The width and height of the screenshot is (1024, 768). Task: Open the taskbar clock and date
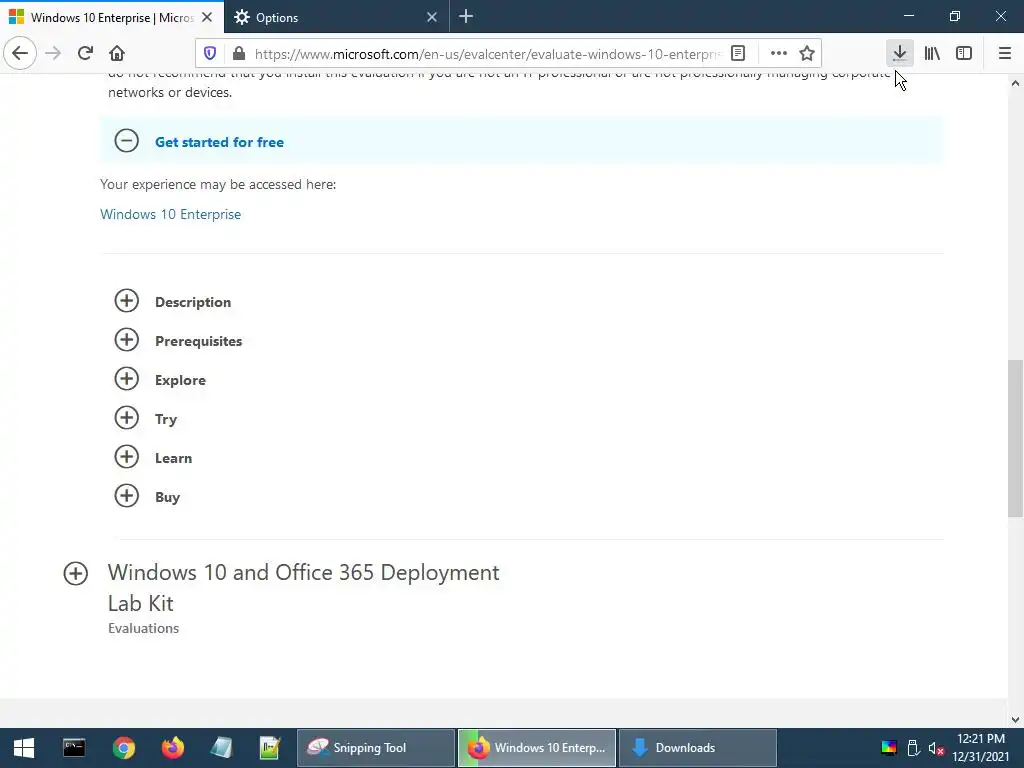(x=980, y=748)
